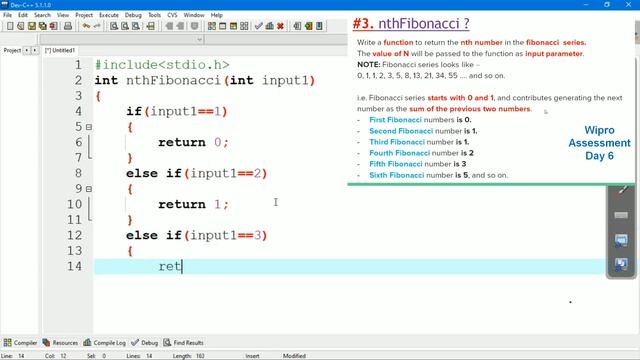The height and width of the screenshot is (360, 640).
Task: Click the Replace toolbar icon
Action: [x=125, y=26]
